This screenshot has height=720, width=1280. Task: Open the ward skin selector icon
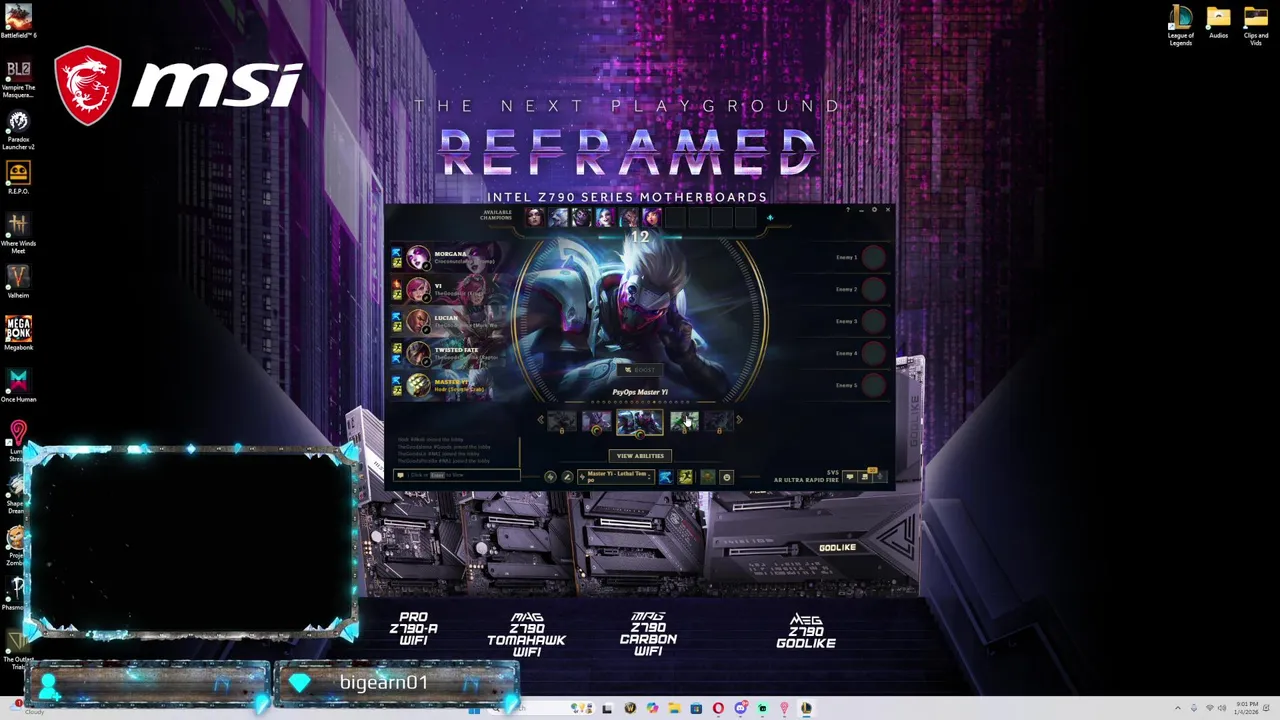tap(708, 477)
